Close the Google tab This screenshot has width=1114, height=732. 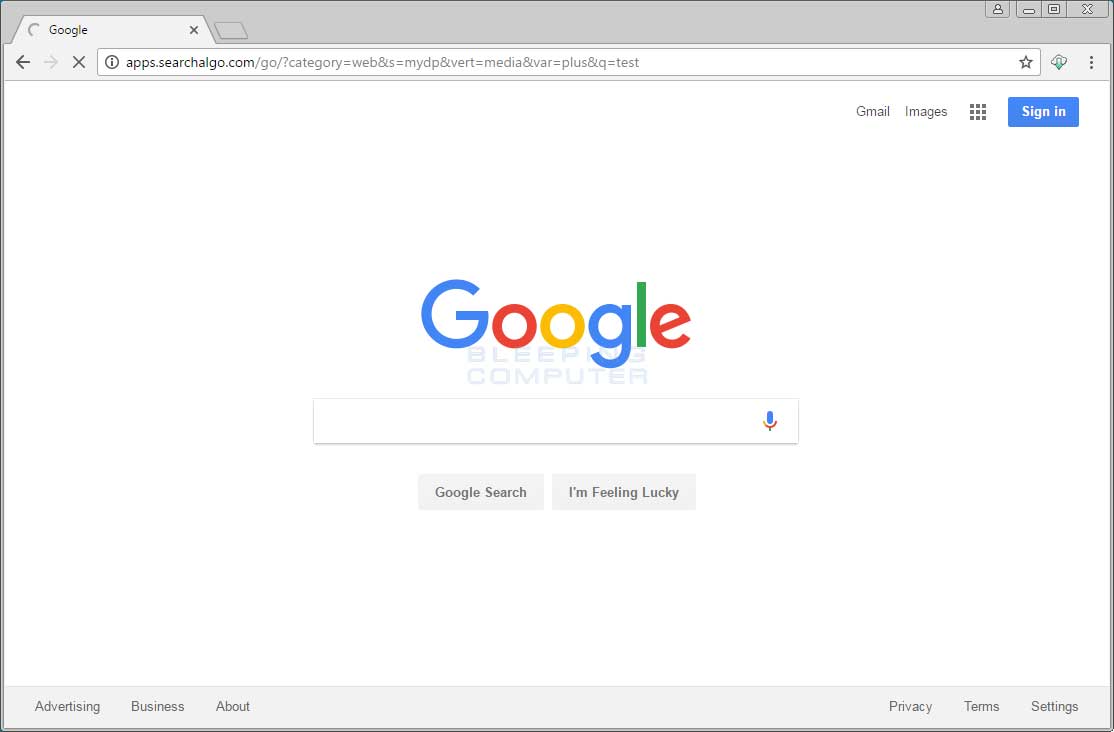[193, 30]
